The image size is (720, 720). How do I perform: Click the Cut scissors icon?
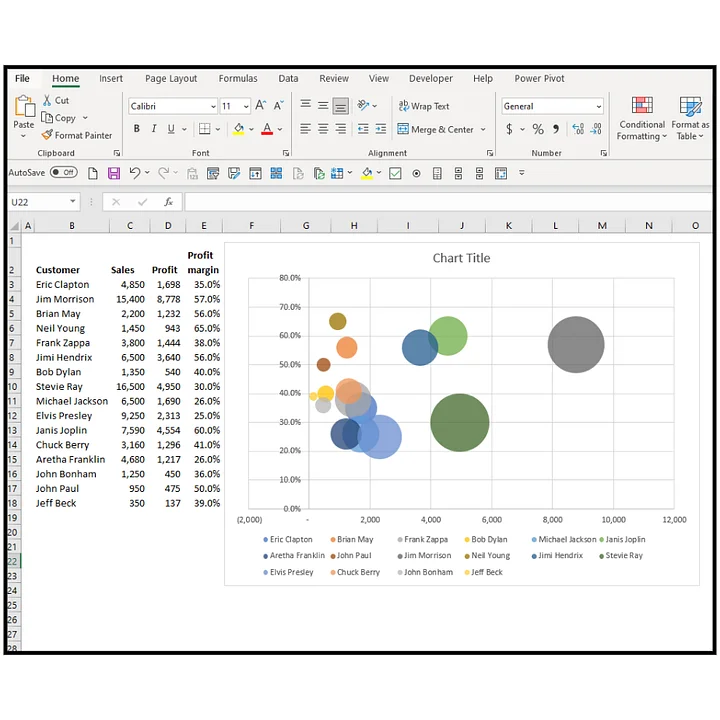pos(47,100)
